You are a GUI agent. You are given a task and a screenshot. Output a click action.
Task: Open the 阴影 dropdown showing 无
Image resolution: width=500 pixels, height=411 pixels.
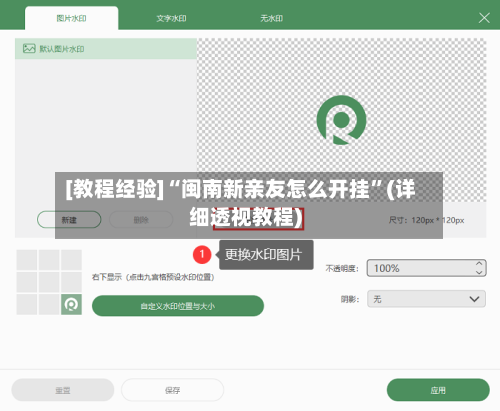(x=426, y=299)
